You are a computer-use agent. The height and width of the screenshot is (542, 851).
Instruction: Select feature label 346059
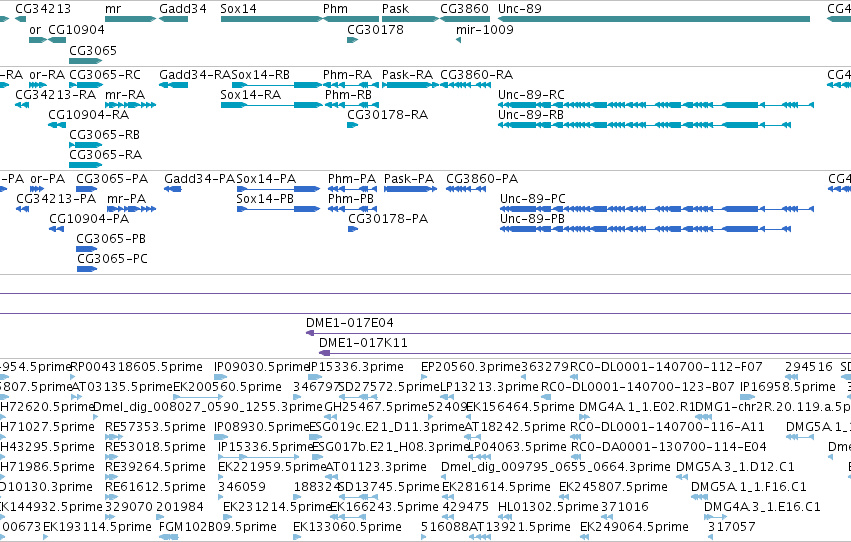point(242,487)
